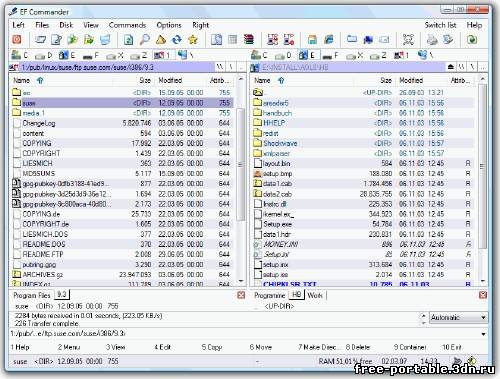The width and height of the screenshot is (500, 379).
Task: Click the compare documents toolbar icon
Action: coord(216,40)
